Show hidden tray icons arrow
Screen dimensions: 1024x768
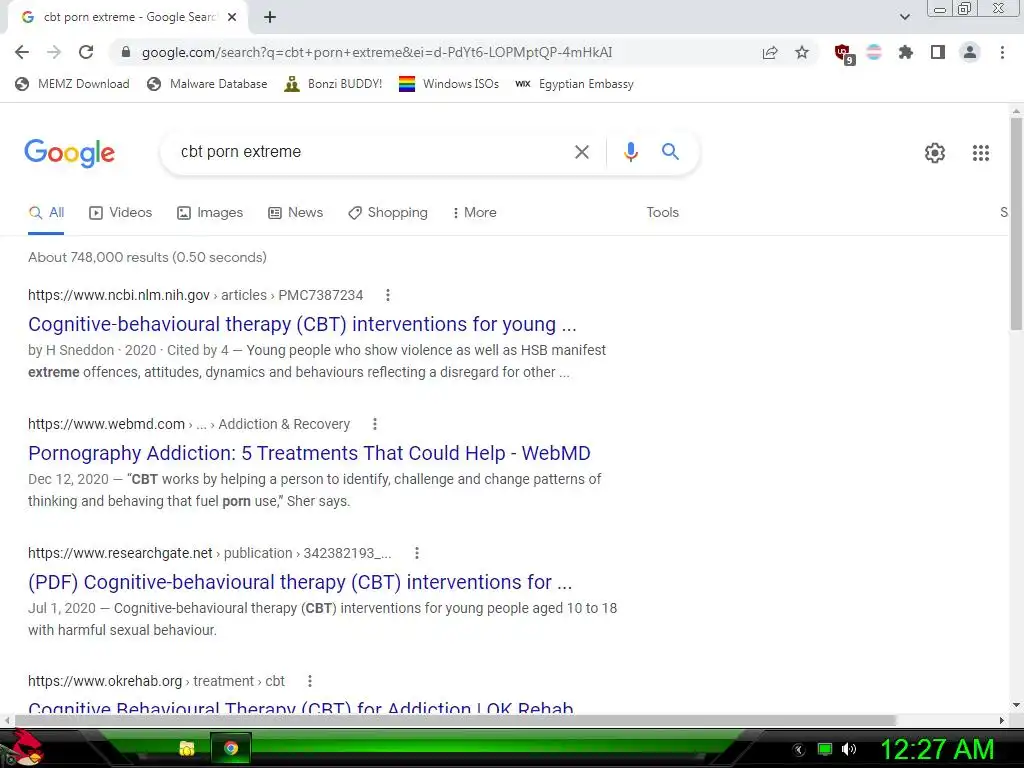(x=799, y=750)
